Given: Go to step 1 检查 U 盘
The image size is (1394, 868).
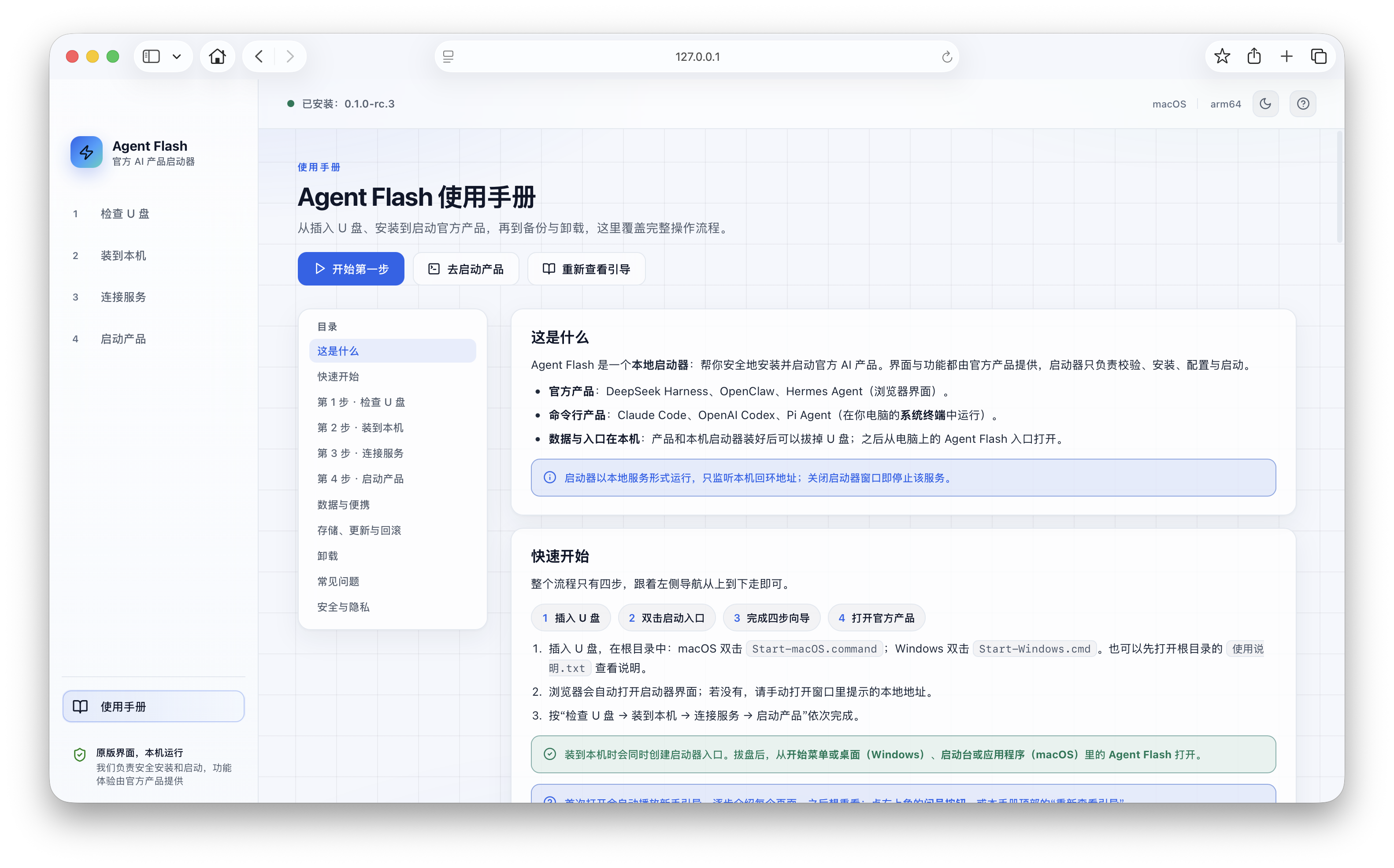Looking at the screenshot, I should pos(154,214).
